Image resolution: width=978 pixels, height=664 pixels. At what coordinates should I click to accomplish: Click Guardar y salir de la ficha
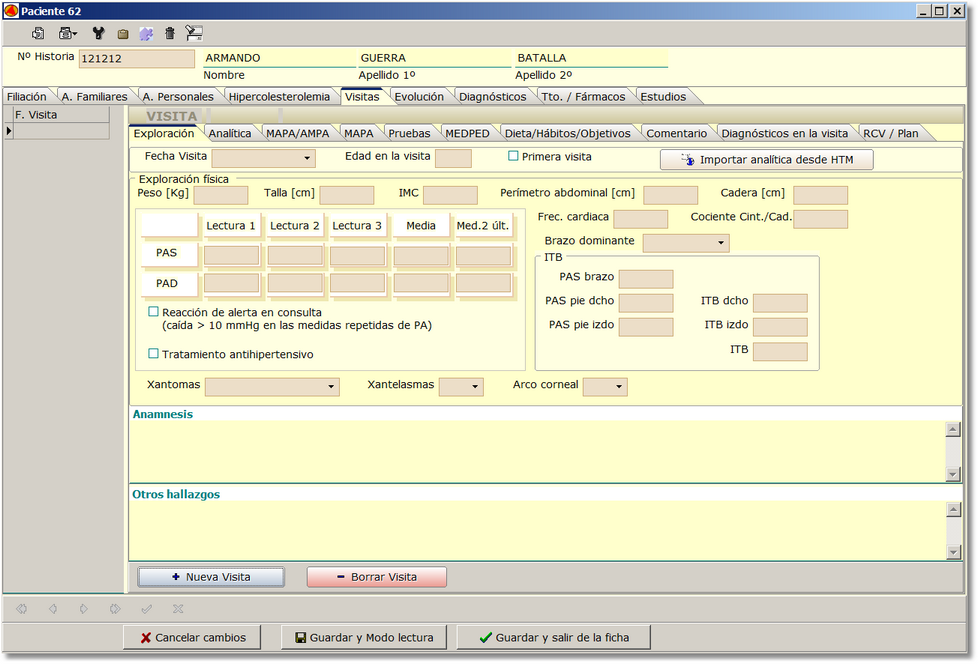tap(554, 637)
